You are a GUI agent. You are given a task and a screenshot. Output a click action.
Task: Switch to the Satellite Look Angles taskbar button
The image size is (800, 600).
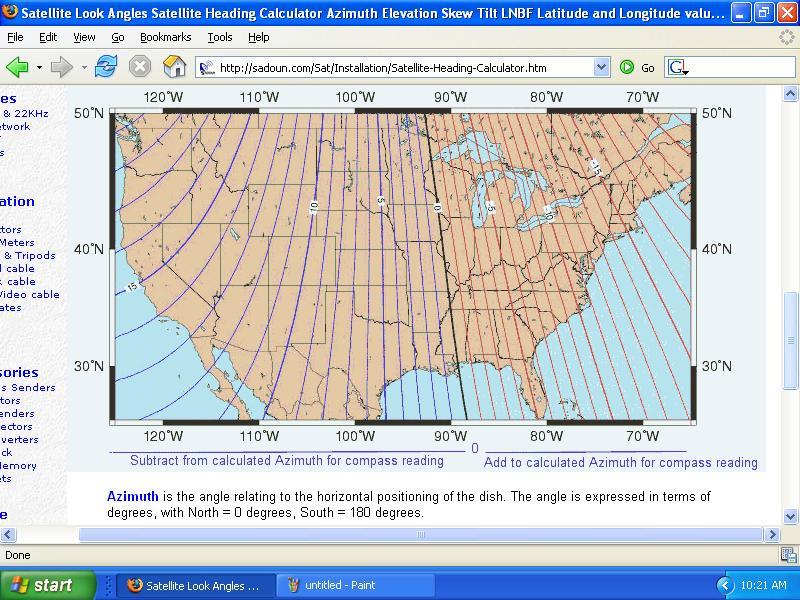[196, 585]
